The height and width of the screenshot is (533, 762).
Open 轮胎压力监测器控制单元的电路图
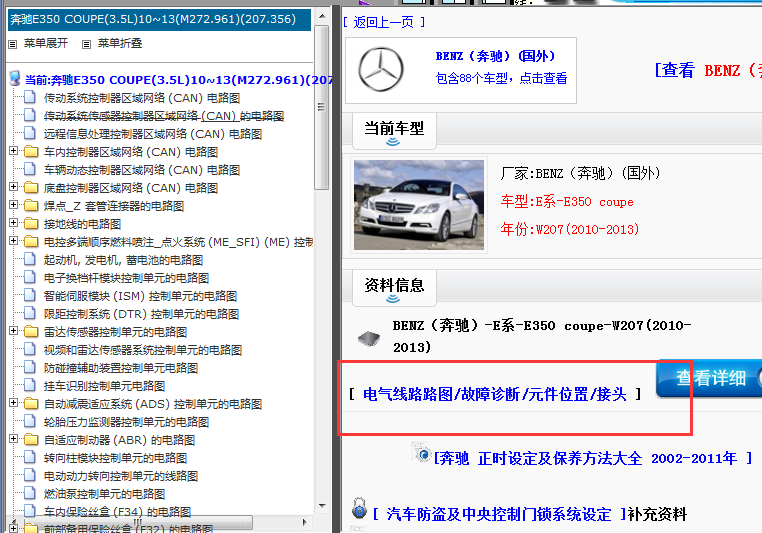[126, 422]
